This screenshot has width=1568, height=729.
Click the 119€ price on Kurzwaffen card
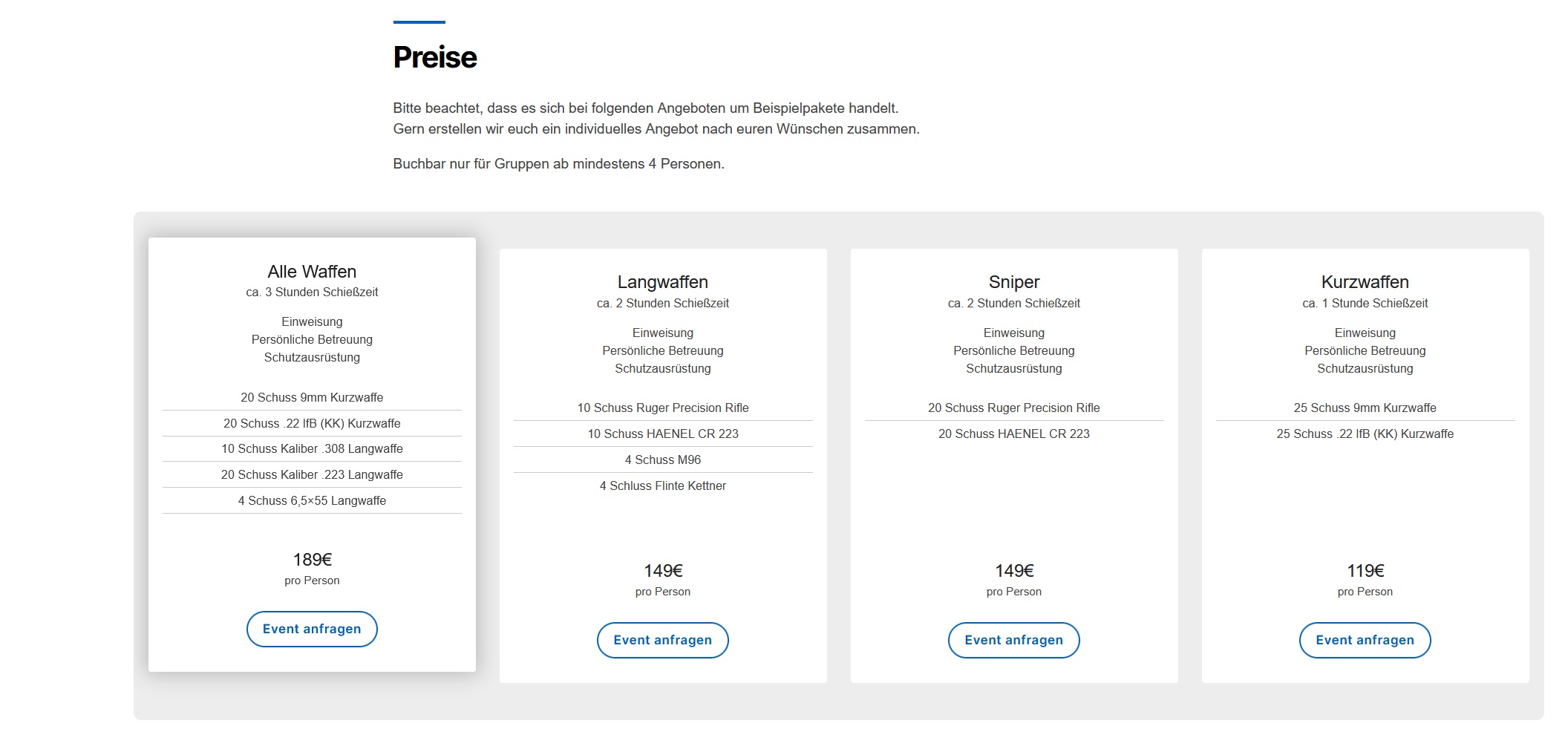pyautogui.click(x=1365, y=571)
